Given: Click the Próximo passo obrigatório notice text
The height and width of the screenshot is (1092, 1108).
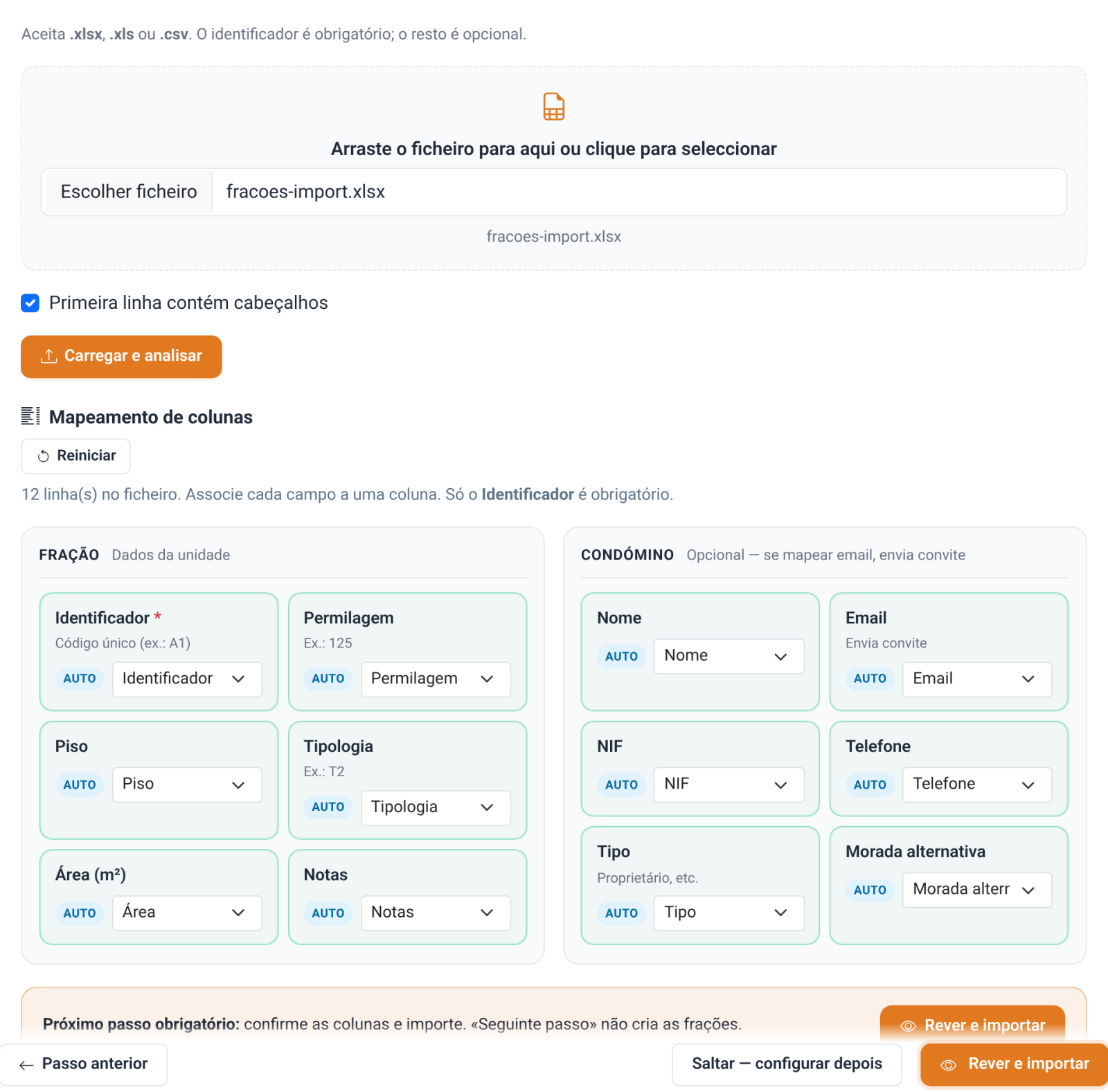Looking at the screenshot, I should click(392, 1024).
